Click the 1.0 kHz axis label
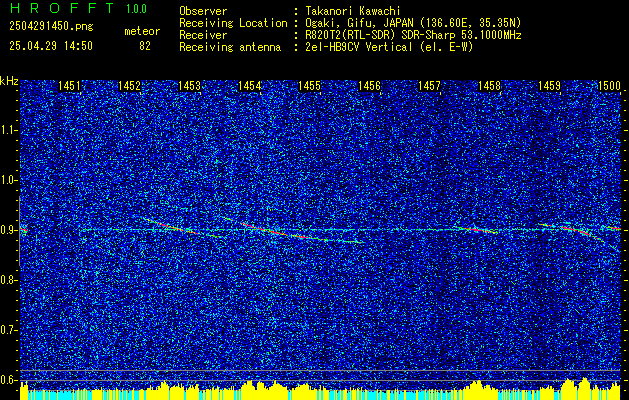629x400 pixels. (8, 180)
